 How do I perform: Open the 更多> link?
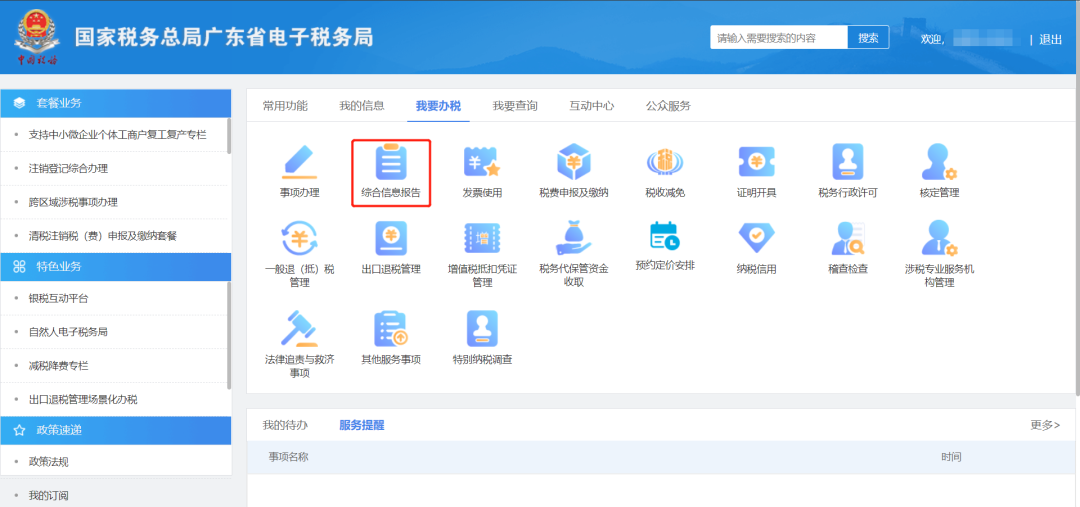click(1044, 425)
